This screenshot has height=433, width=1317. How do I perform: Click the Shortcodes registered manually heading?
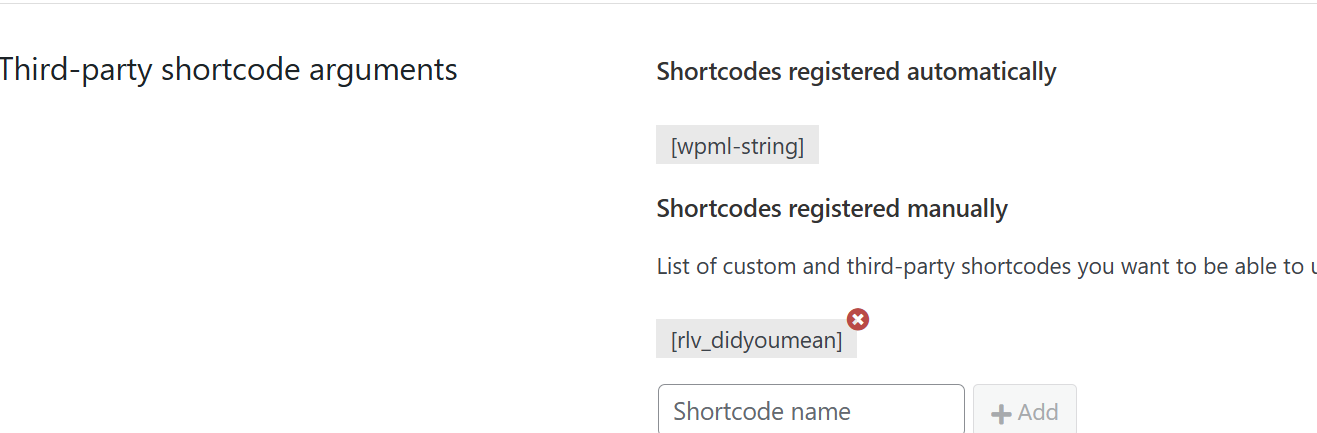tap(832, 209)
